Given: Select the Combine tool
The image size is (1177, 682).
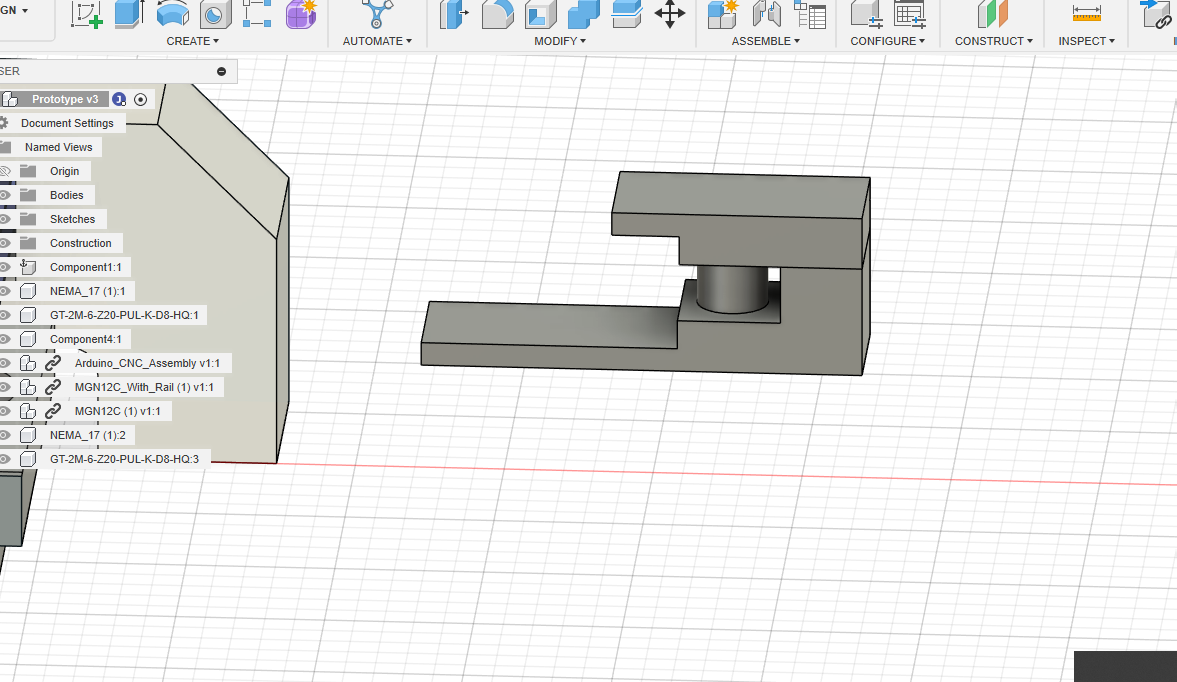Looking at the screenshot, I should point(583,14).
